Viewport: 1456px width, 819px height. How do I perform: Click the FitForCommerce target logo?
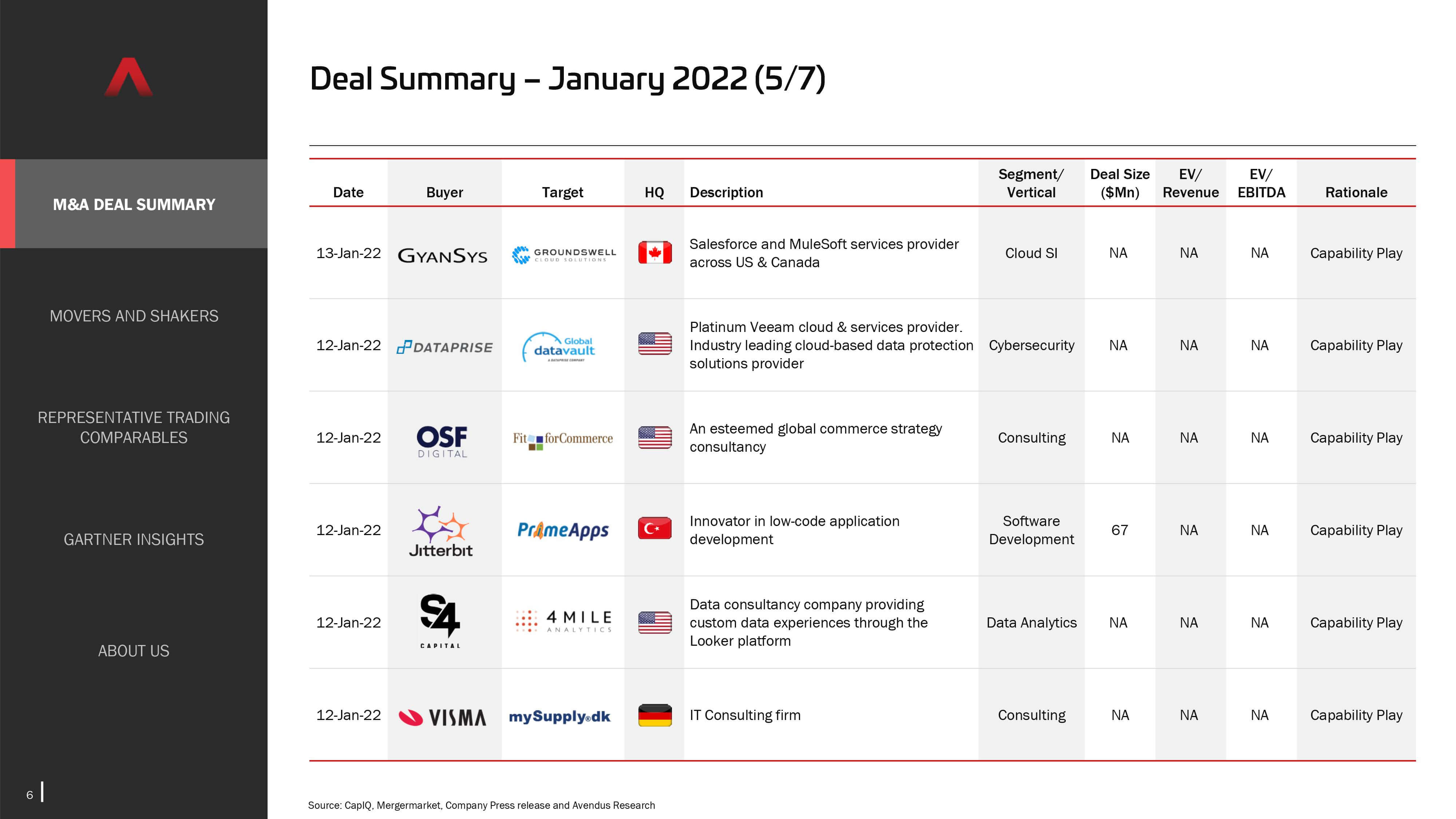(x=562, y=440)
